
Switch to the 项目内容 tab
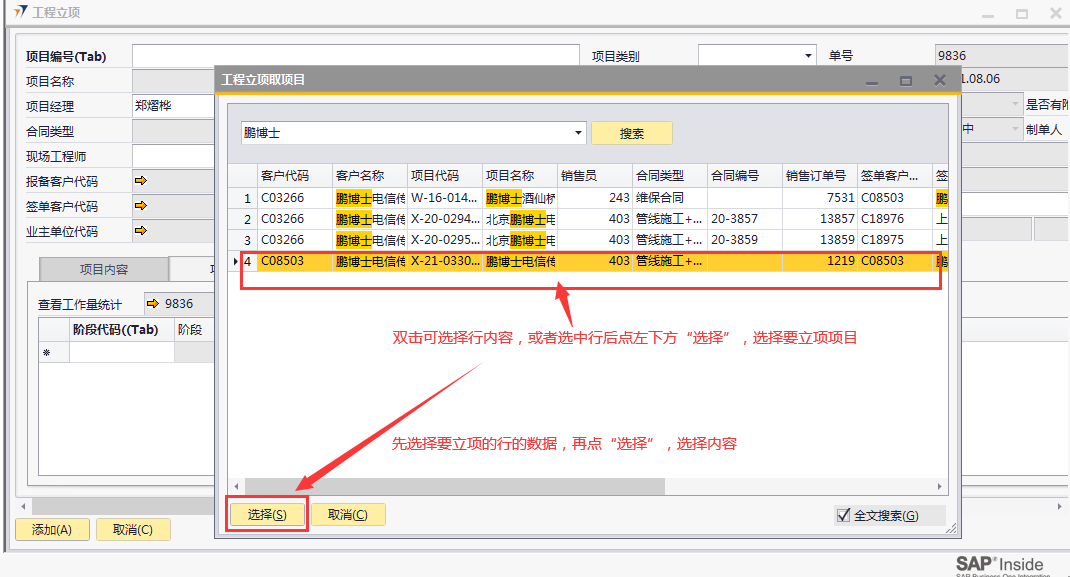(103, 270)
